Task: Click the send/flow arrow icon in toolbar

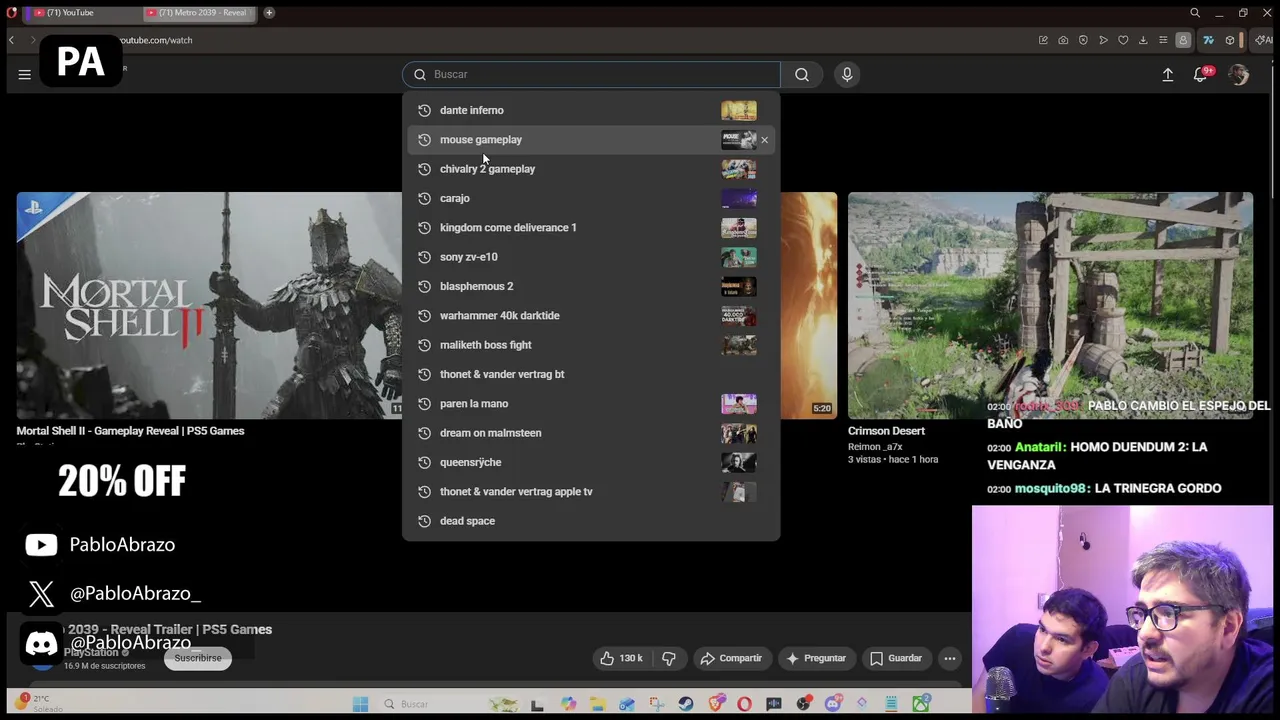Action: point(1104,40)
